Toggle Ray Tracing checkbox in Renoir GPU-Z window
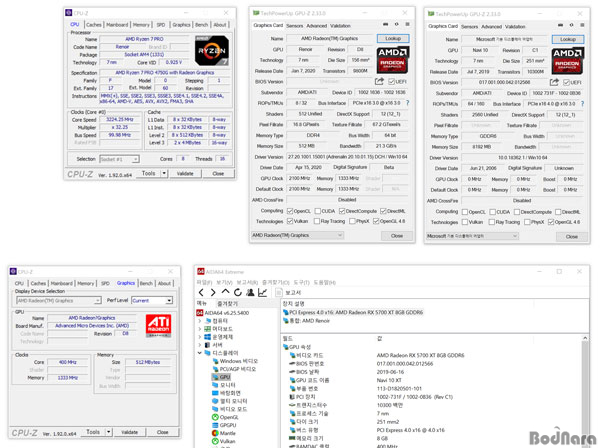 [x=317, y=221]
